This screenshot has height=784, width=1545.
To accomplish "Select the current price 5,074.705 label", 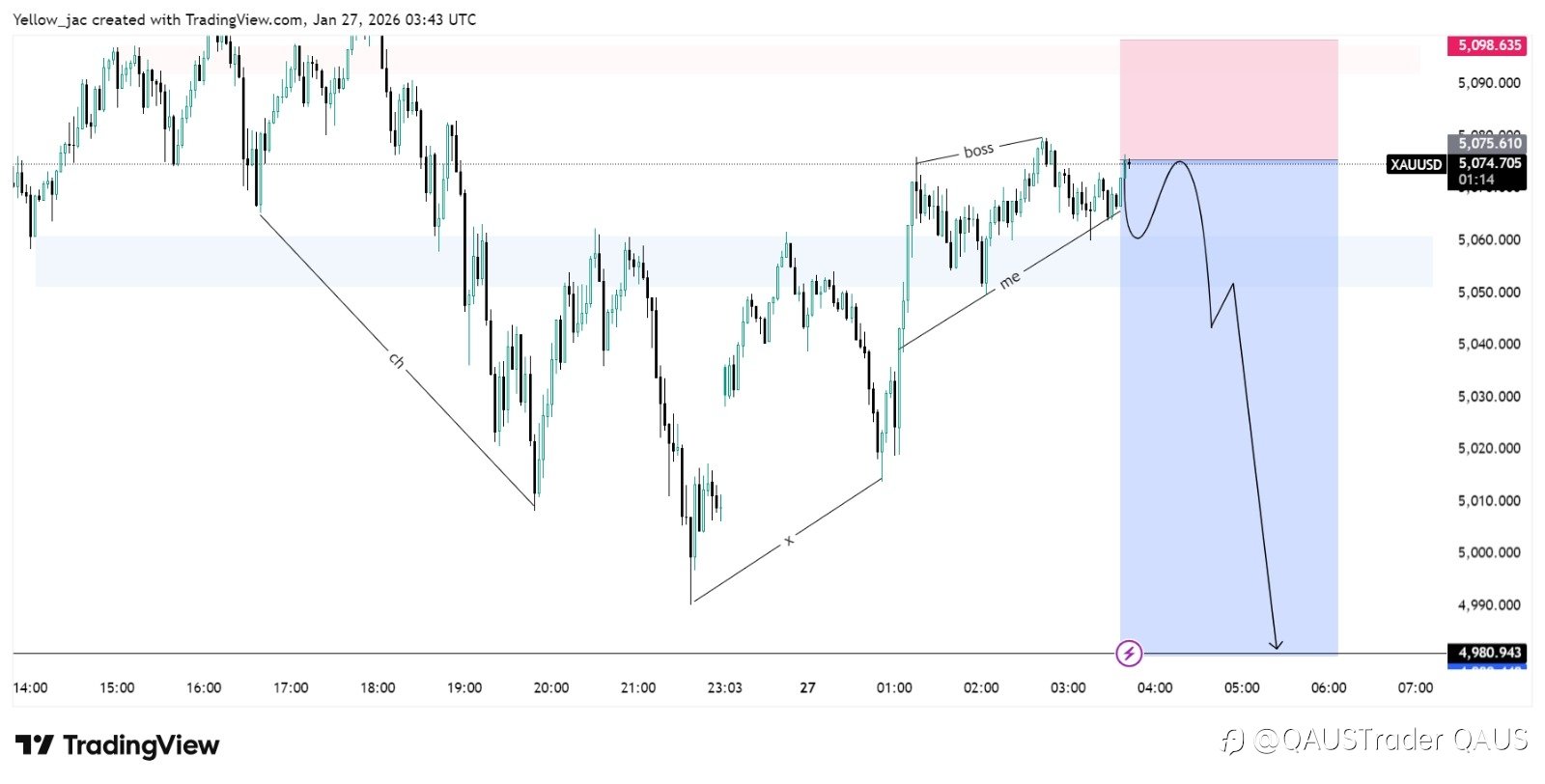I will (1489, 164).
